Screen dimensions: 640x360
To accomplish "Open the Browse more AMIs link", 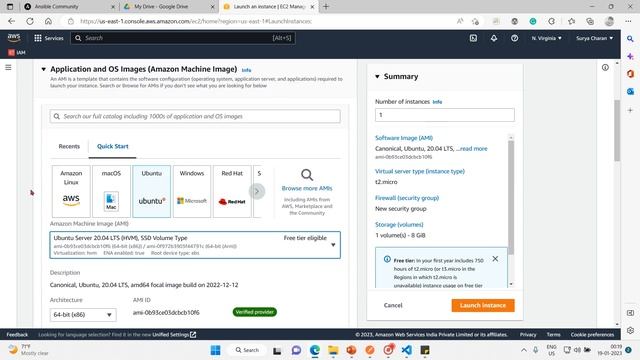I will [x=307, y=188].
